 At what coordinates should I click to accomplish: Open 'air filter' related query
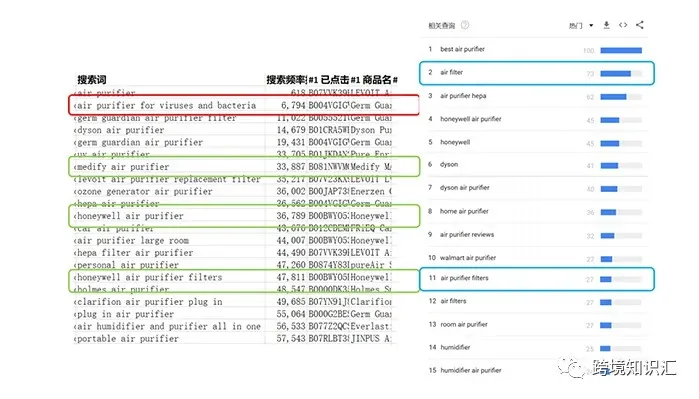pyautogui.click(x=452, y=72)
